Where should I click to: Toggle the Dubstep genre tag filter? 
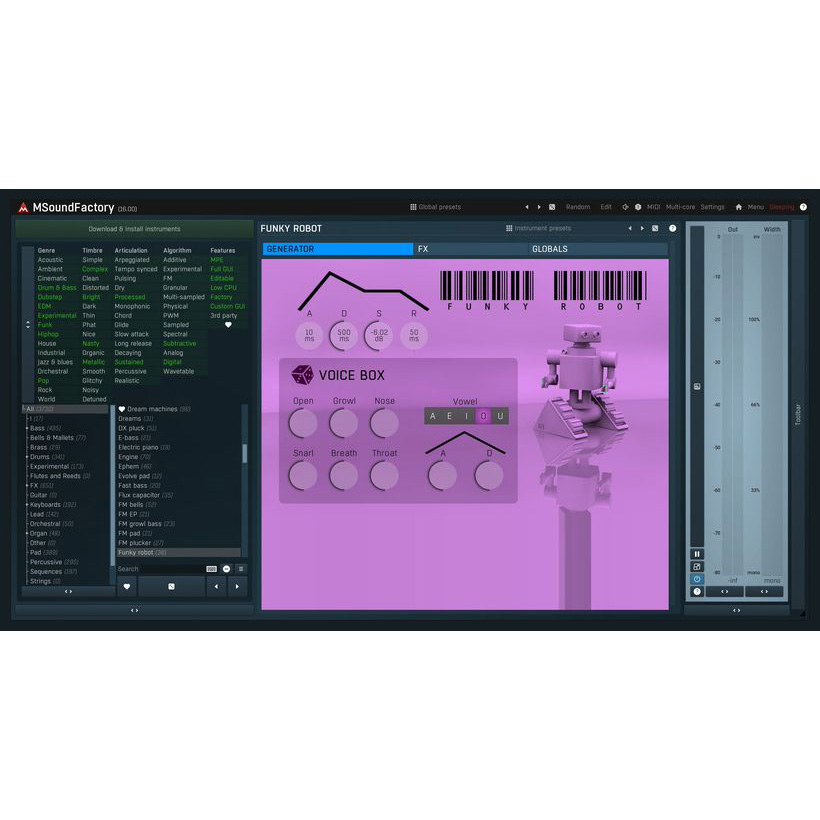click(x=50, y=297)
